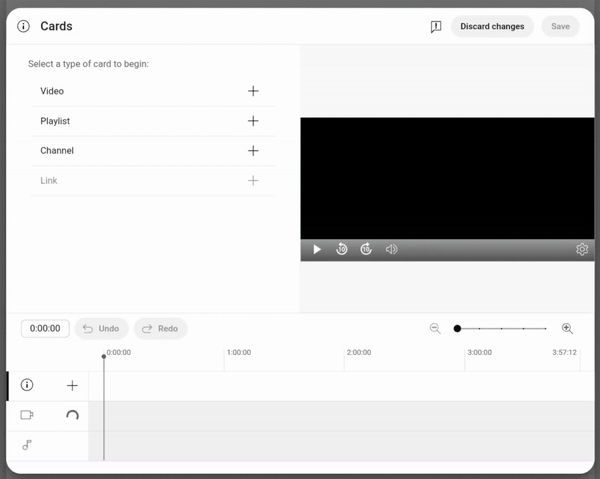Click the Discard changes button
This screenshot has height=479, width=600.
pyautogui.click(x=492, y=26)
